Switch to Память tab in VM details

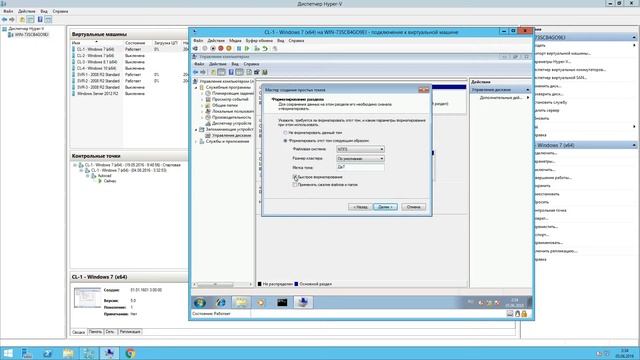click(96, 332)
